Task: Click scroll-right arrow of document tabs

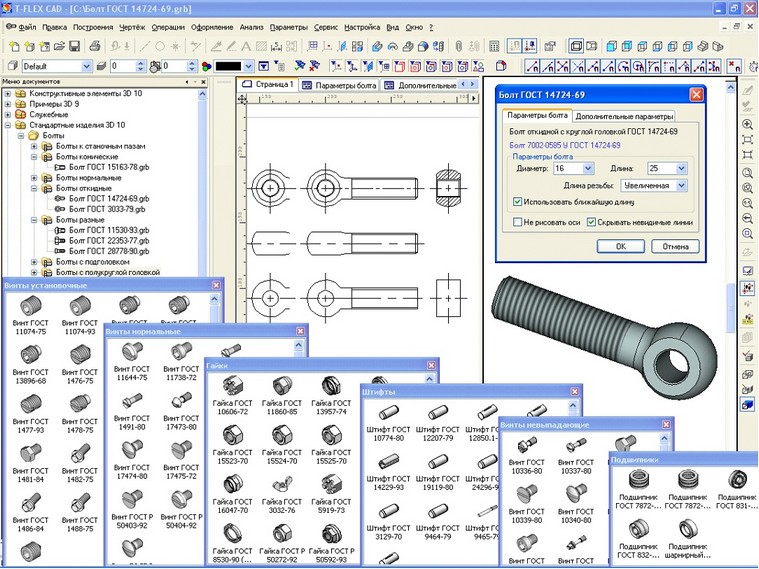Action: (x=472, y=85)
